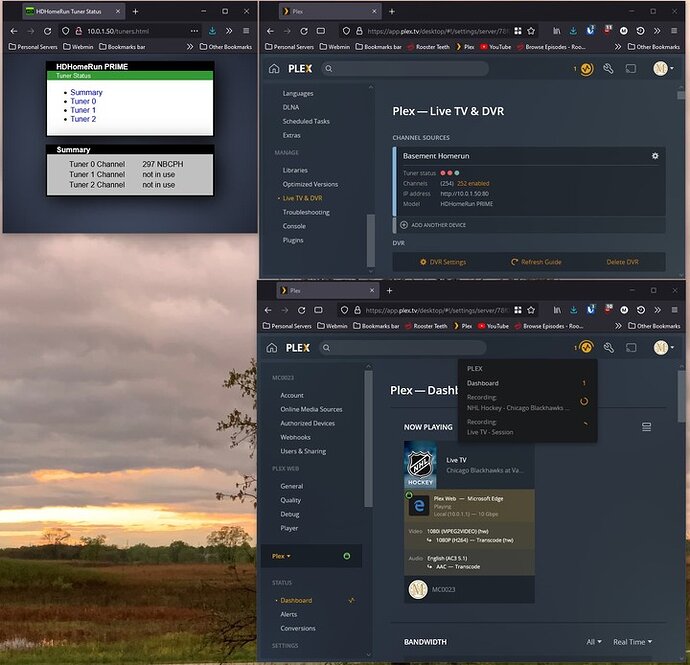Open settings wrench in top Plex window
The image size is (690, 665).
pos(608,69)
